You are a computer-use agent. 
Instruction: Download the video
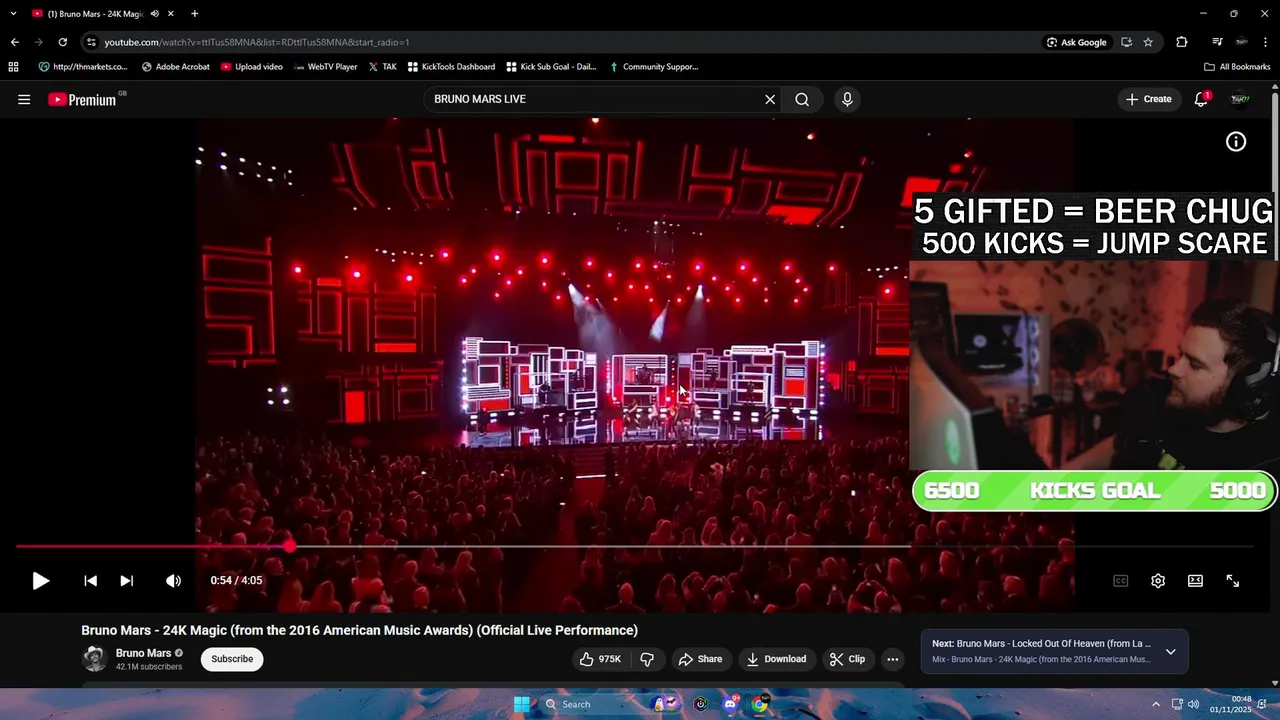tap(776, 659)
